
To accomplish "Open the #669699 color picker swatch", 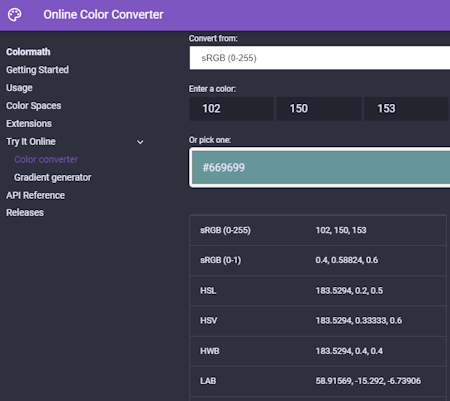I will pos(321,167).
